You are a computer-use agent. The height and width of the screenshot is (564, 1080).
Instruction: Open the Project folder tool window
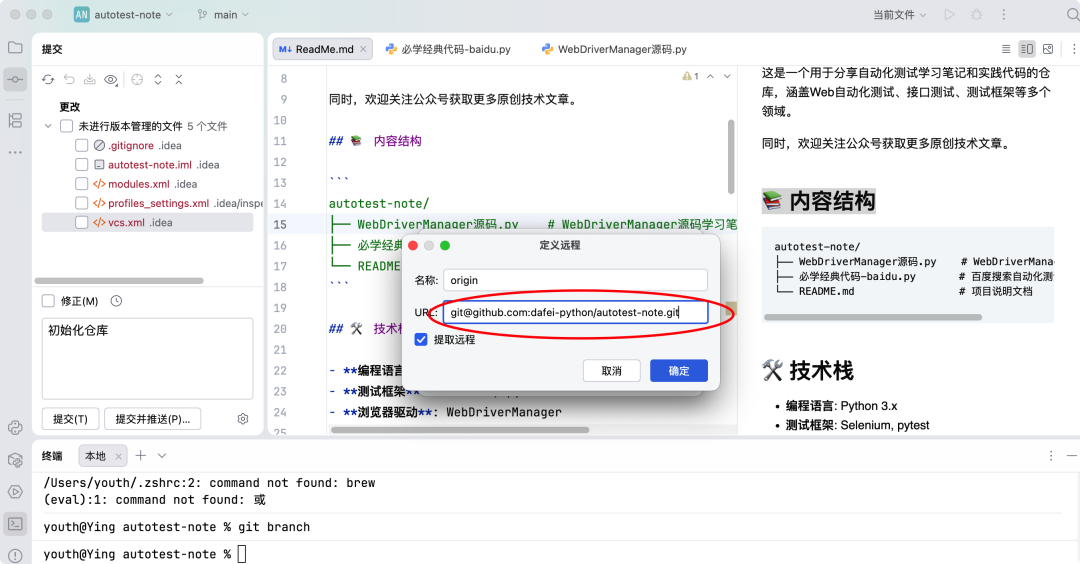[x=15, y=48]
